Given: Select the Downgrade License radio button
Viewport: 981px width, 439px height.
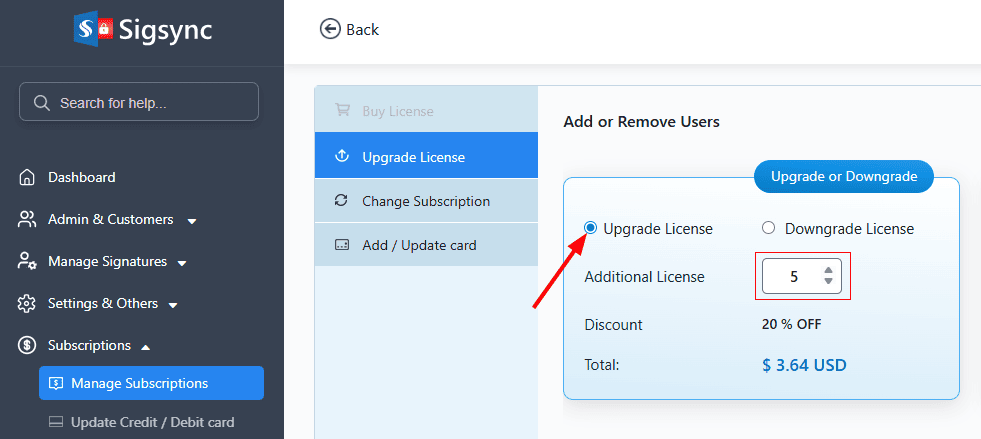Looking at the screenshot, I should 768,228.
